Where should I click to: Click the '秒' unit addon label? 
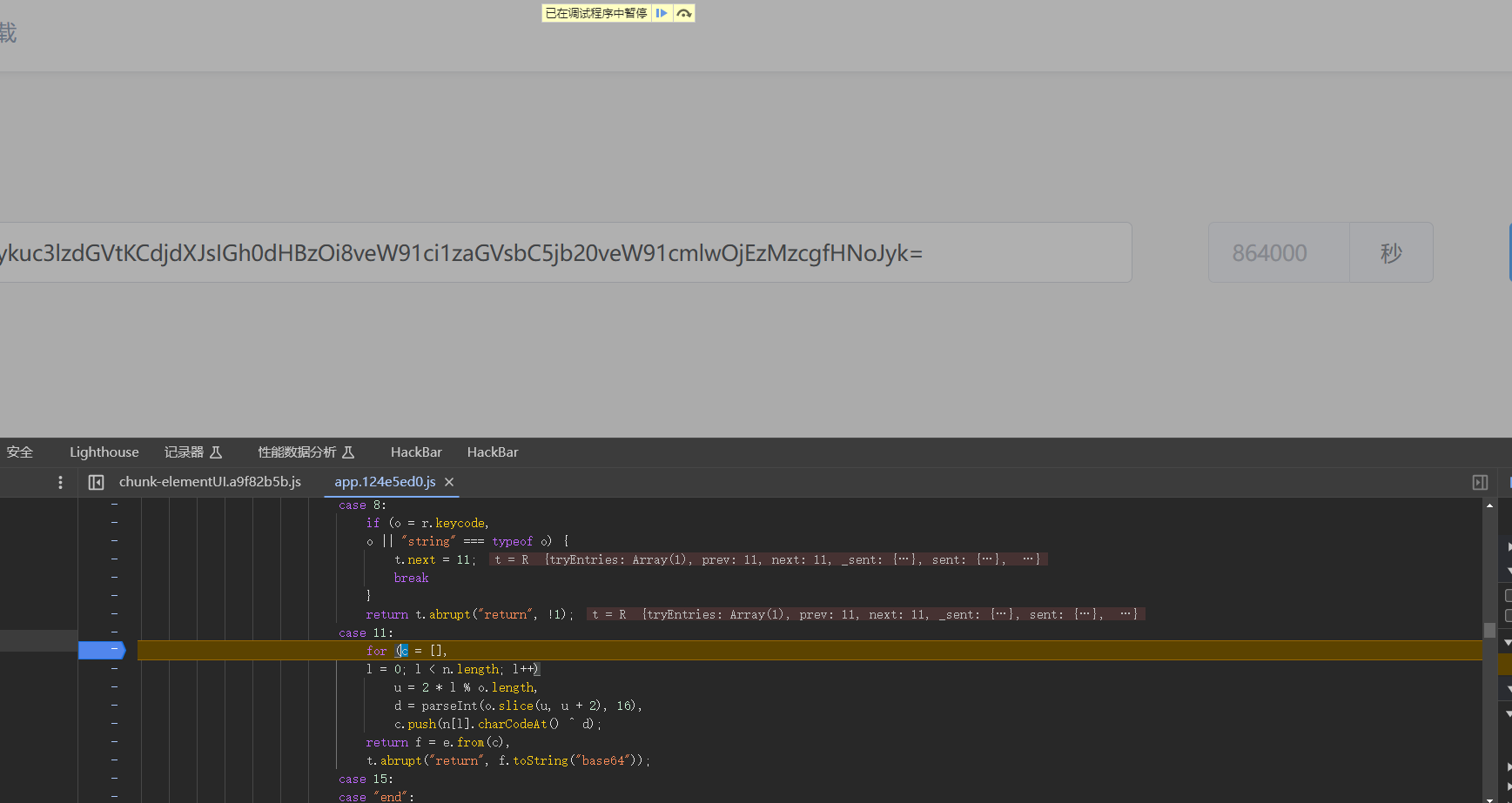coord(1391,252)
